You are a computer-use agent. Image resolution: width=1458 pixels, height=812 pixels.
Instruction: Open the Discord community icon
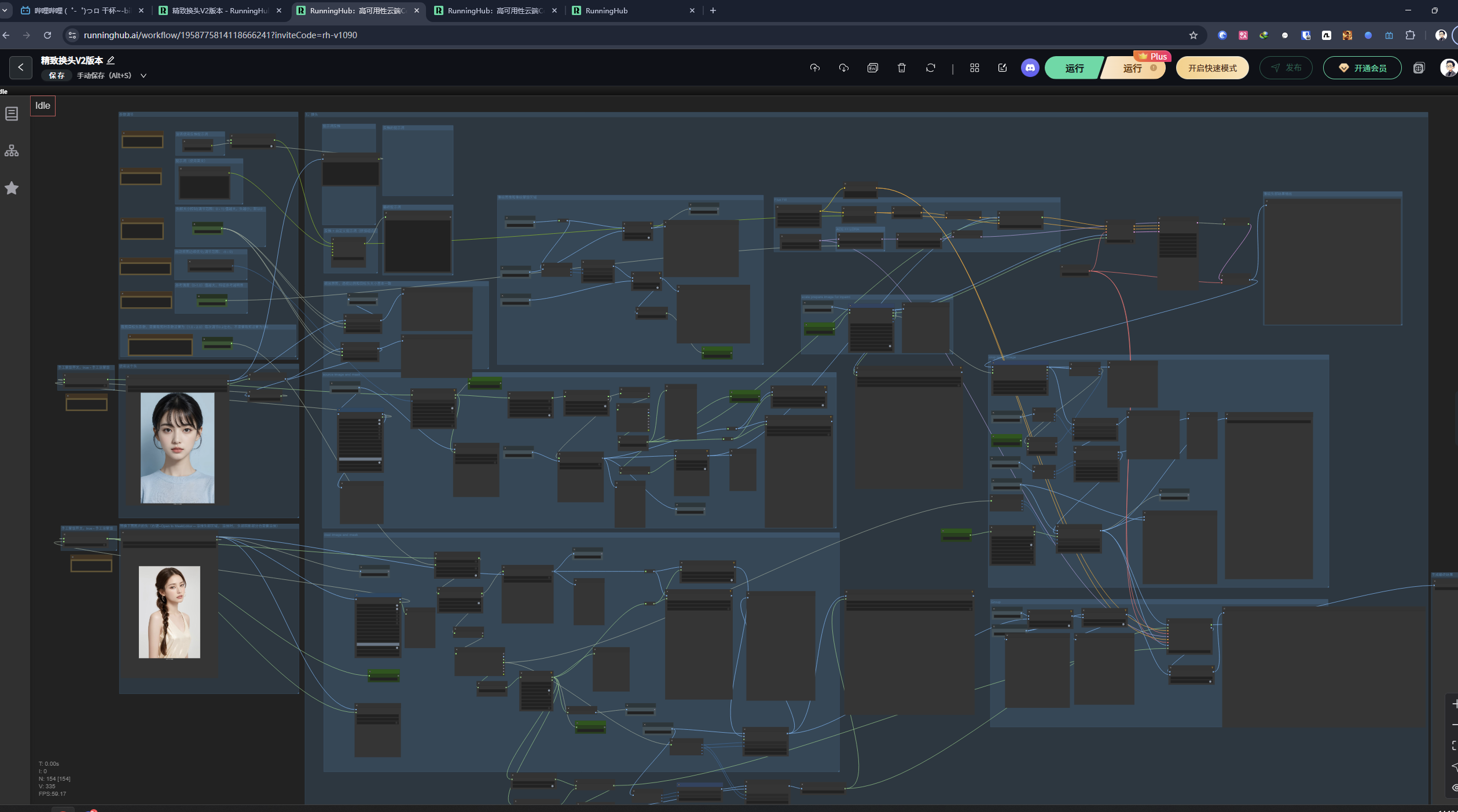coord(1030,68)
